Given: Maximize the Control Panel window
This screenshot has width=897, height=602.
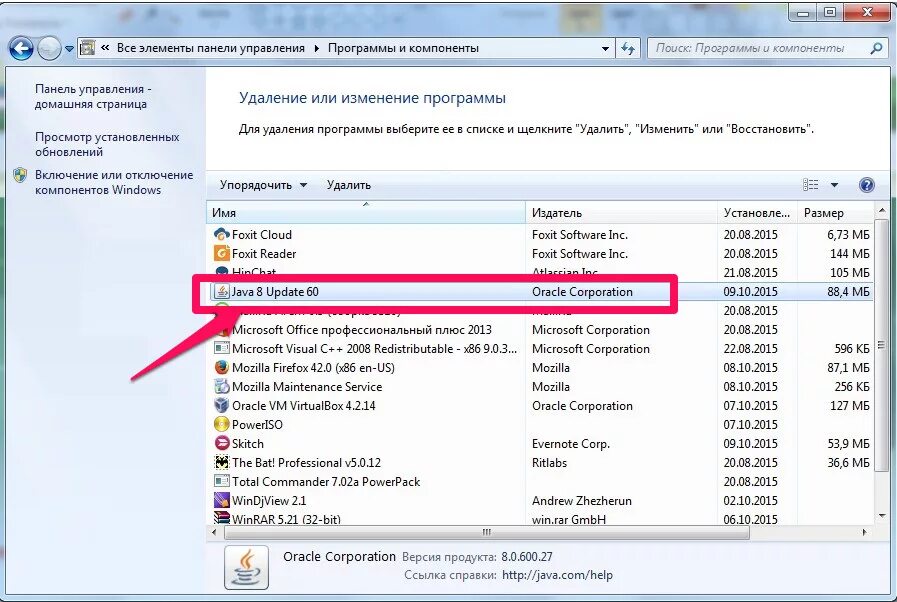Looking at the screenshot, I should [830, 12].
